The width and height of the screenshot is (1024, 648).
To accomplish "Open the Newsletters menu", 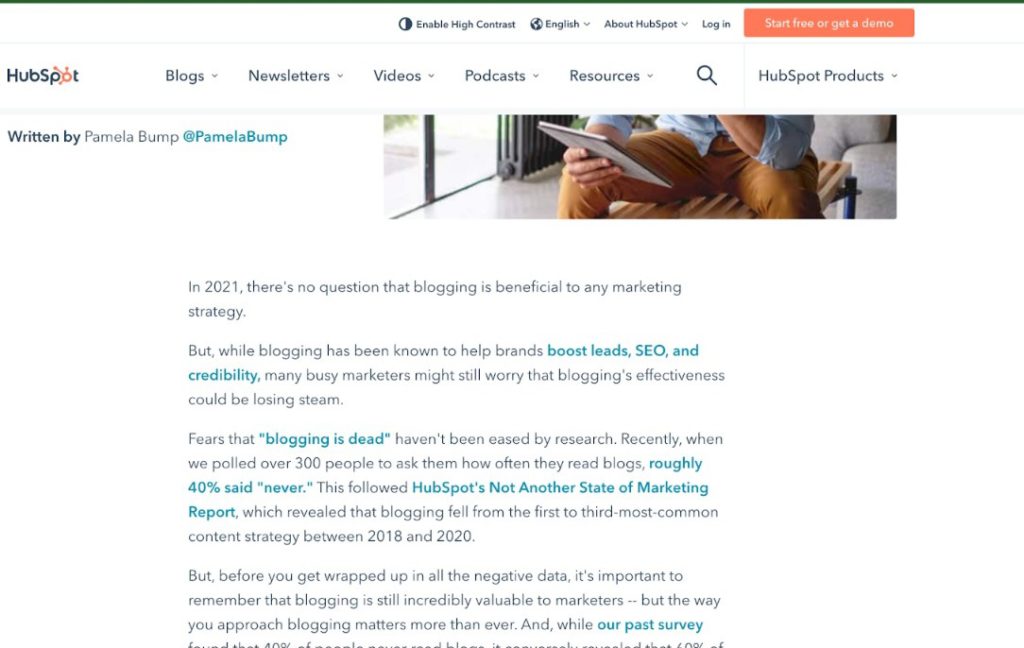I will (x=296, y=76).
